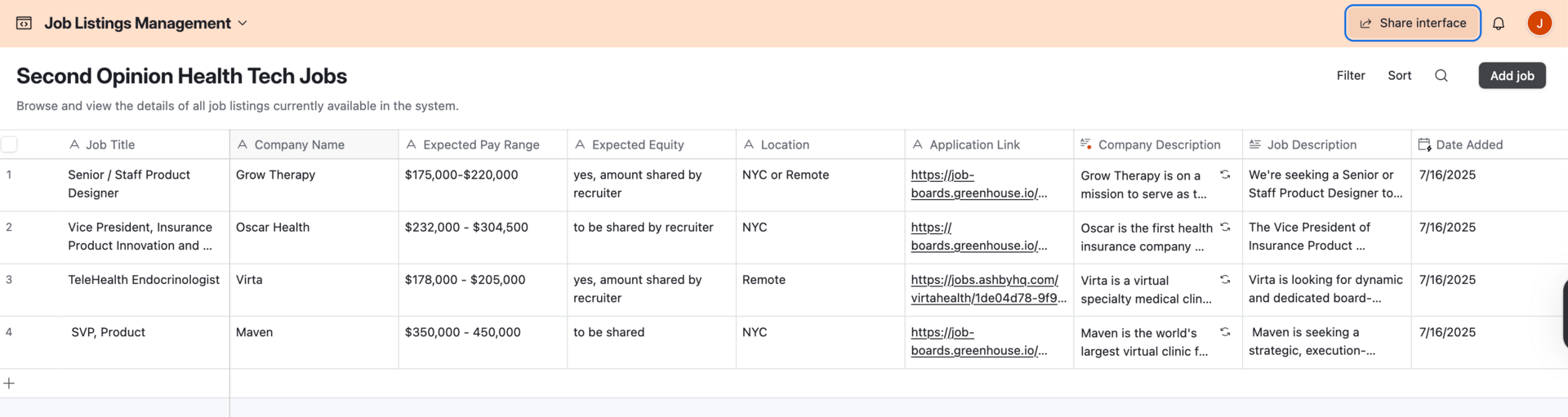Image resolution: width=1568 pixels, height=417 pixels.
Task: Select Vice President, Insurance Product Innovation cell
Action: point(147,237)
